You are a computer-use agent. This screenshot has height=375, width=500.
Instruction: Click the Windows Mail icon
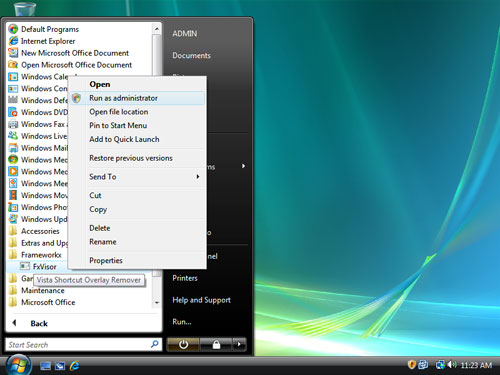pyautogui.click(x=13, y=148)
